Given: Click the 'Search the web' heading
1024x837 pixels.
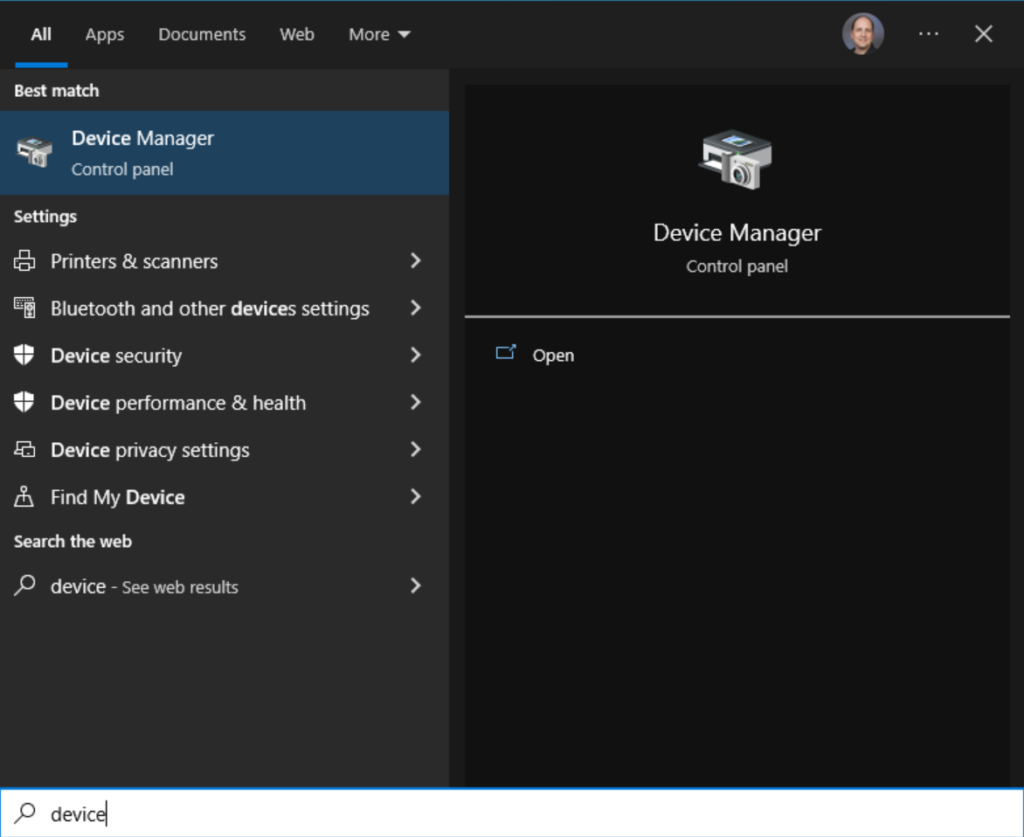Looking at the screenshot, I should point(72,541).
